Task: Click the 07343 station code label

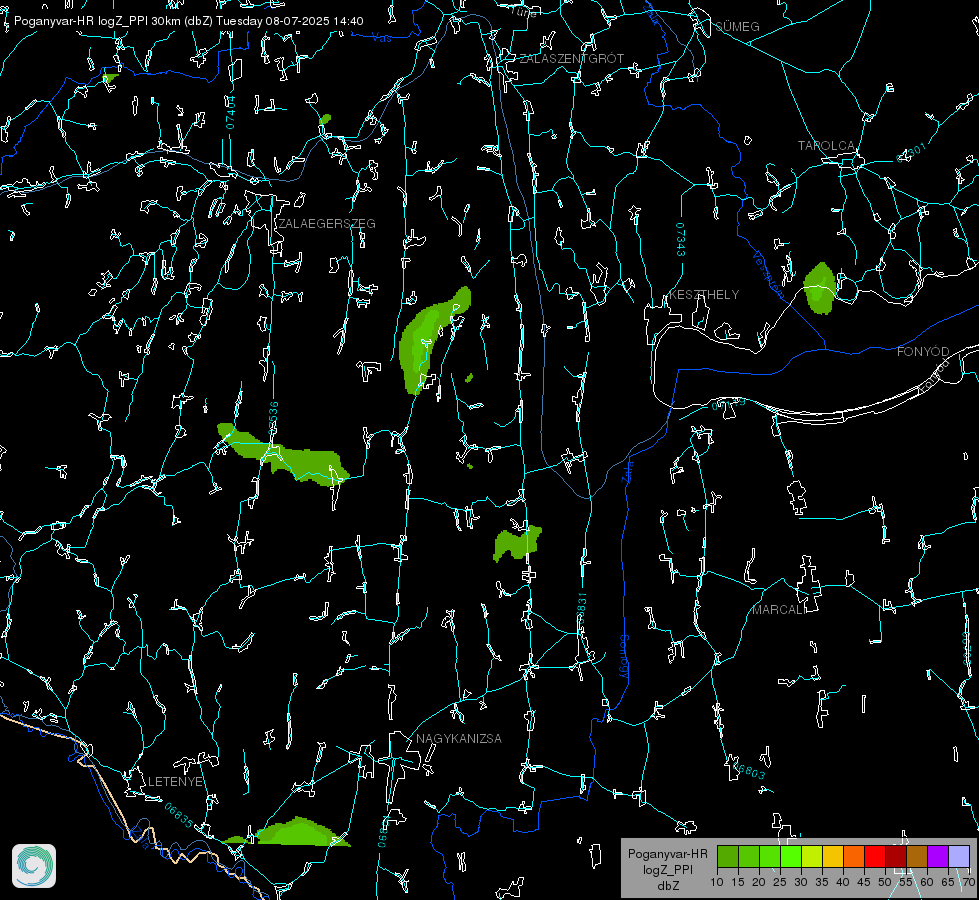Action: 681,240
